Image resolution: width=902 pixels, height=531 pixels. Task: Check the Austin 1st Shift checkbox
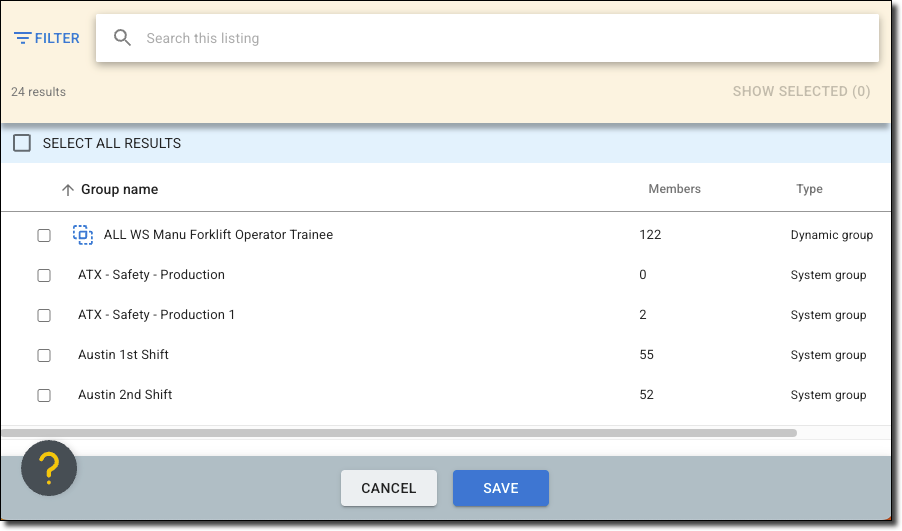(x=44, y=355)
